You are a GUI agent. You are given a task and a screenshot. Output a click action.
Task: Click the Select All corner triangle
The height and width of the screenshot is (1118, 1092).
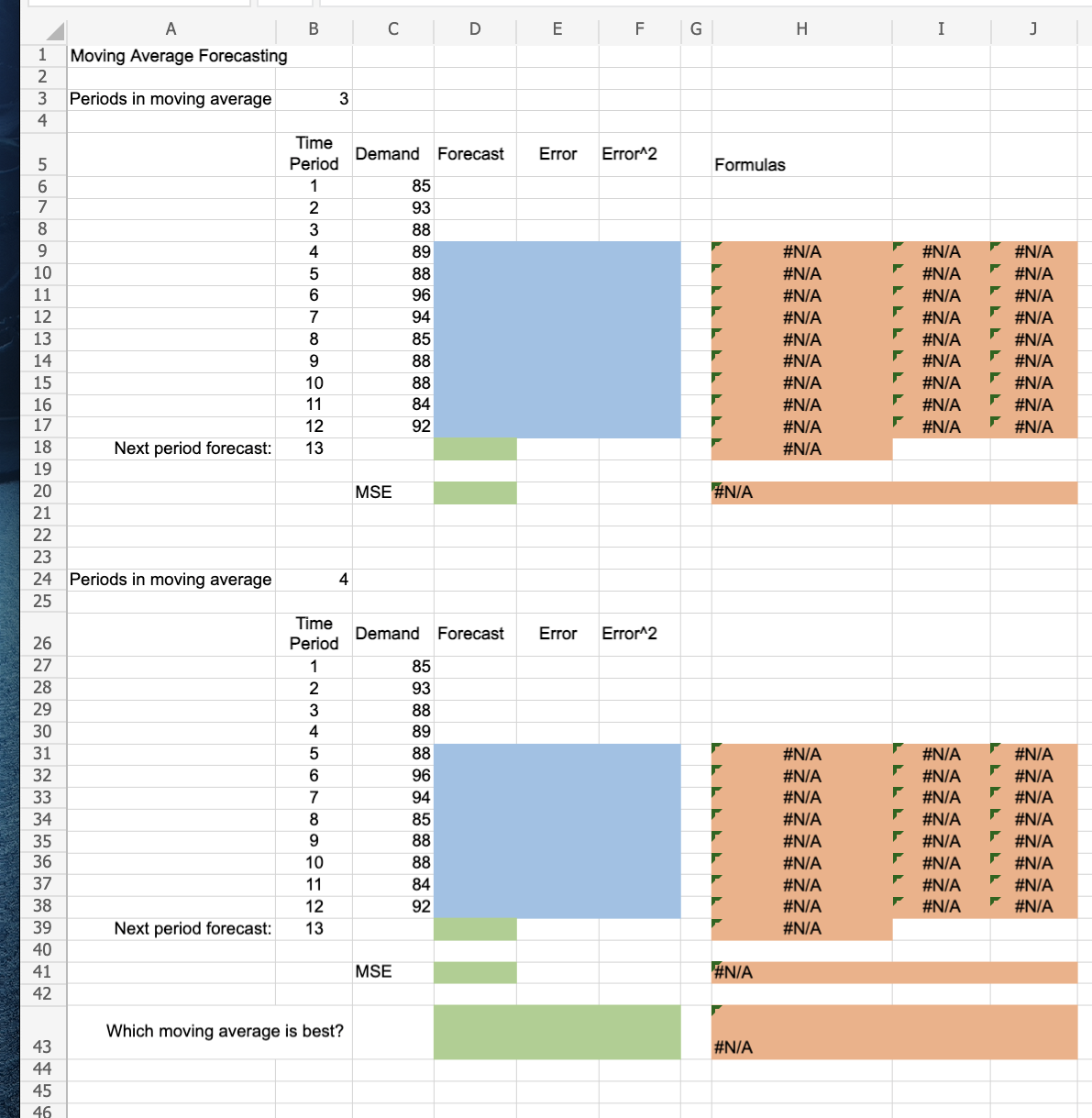click(x=54, y=31)
